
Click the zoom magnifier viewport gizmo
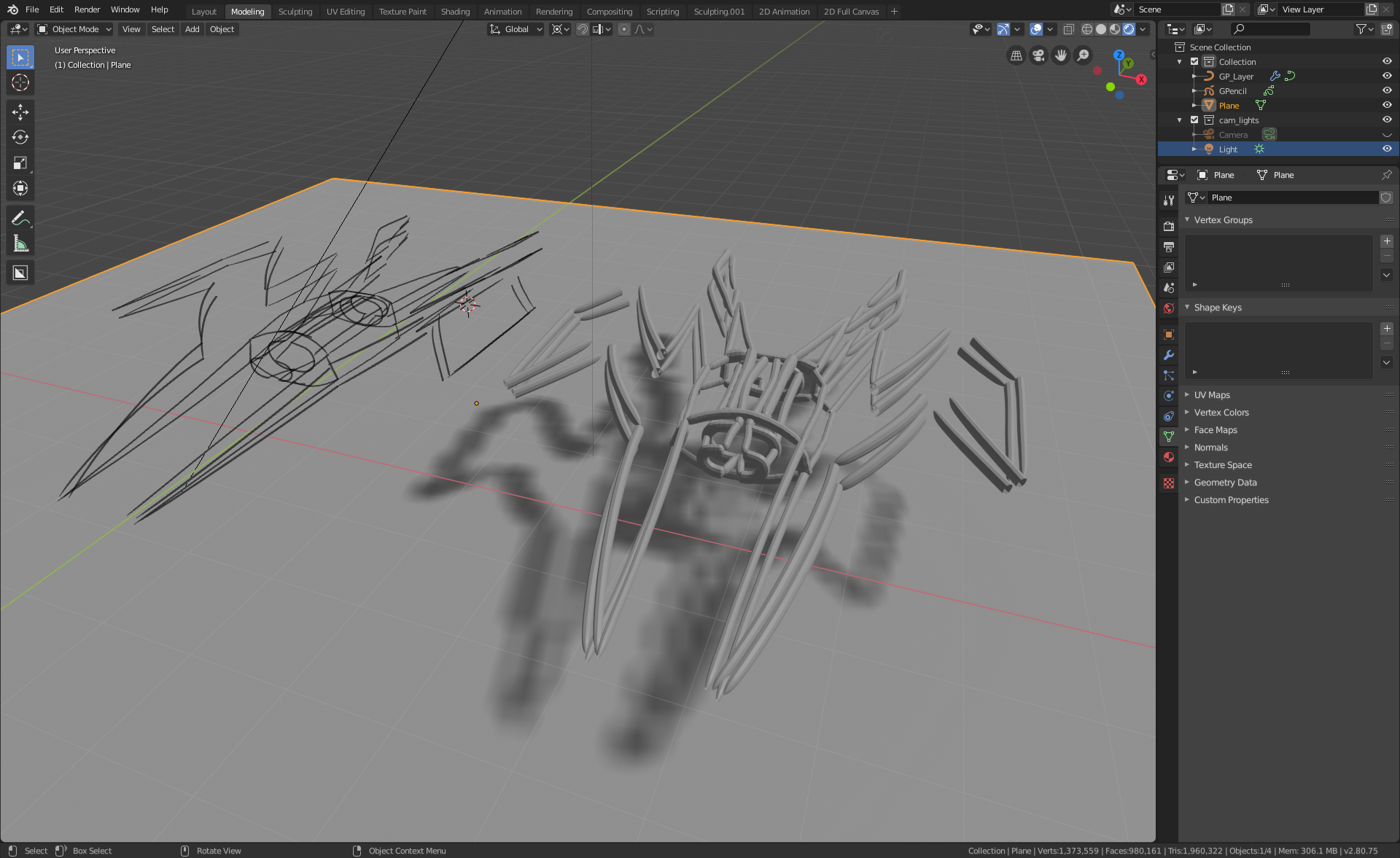(x=1084, y=55)
